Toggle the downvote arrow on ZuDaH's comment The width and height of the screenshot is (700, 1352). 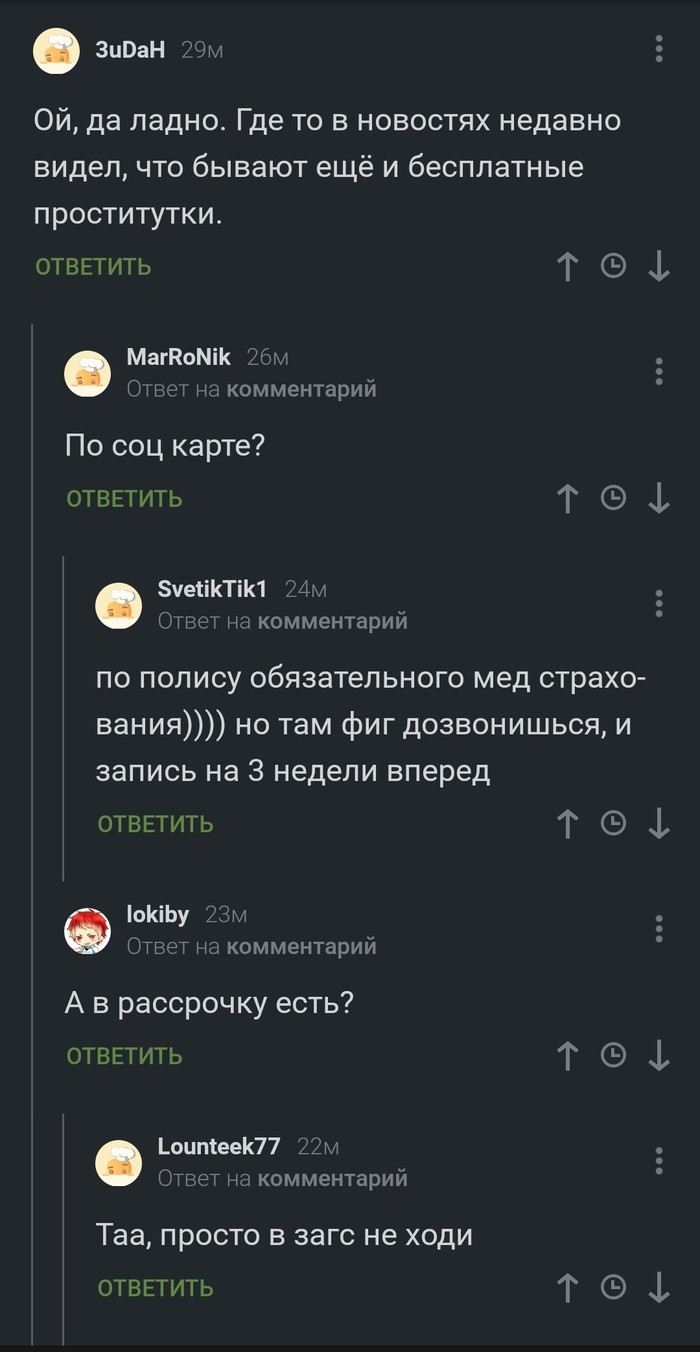pyautogui.click(x=660, y=267)
